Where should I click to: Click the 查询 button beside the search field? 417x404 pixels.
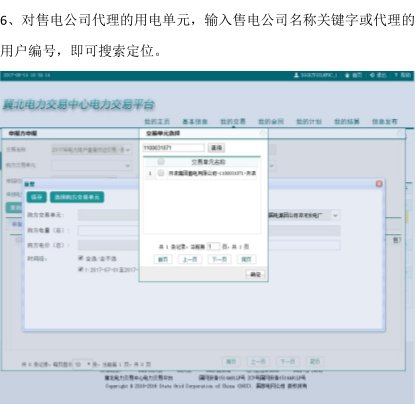tap(216, 148)
